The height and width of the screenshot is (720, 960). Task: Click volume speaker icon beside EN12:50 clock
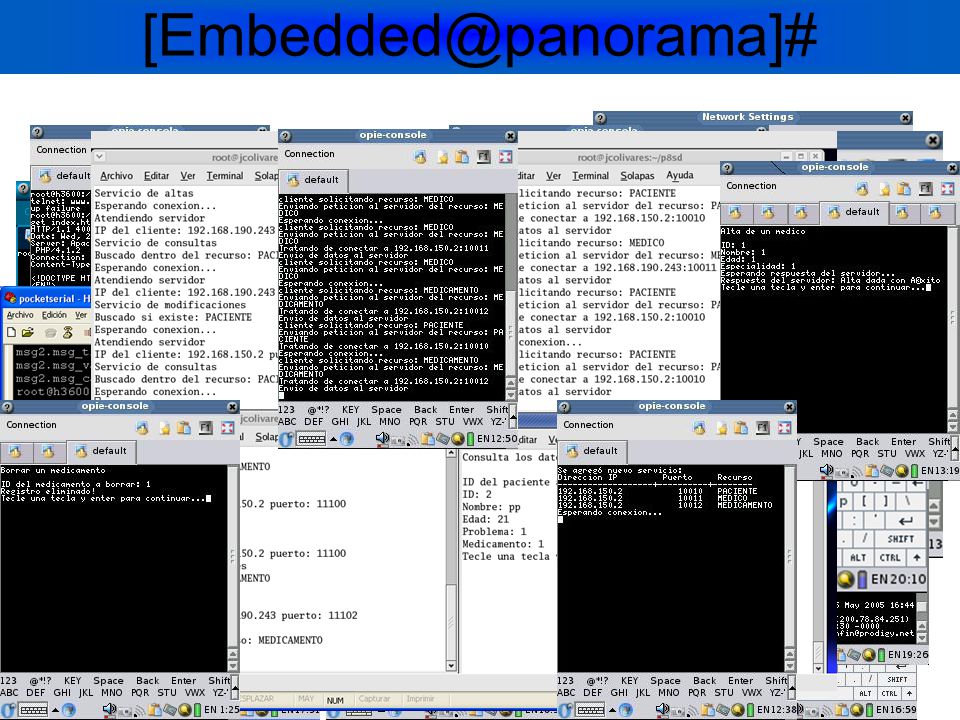[382, 438]
